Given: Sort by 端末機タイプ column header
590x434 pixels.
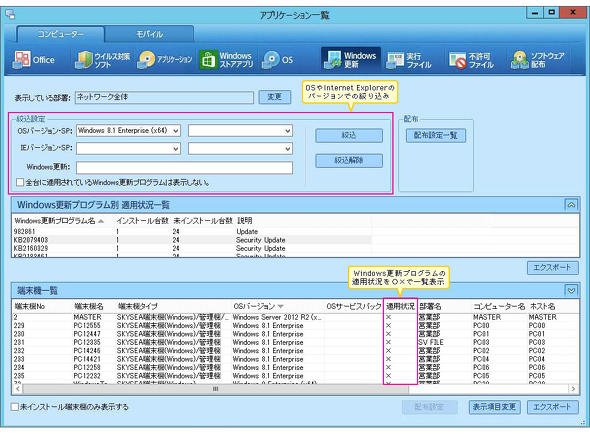Looking at the screenshot, I should (x=138, y=306).
